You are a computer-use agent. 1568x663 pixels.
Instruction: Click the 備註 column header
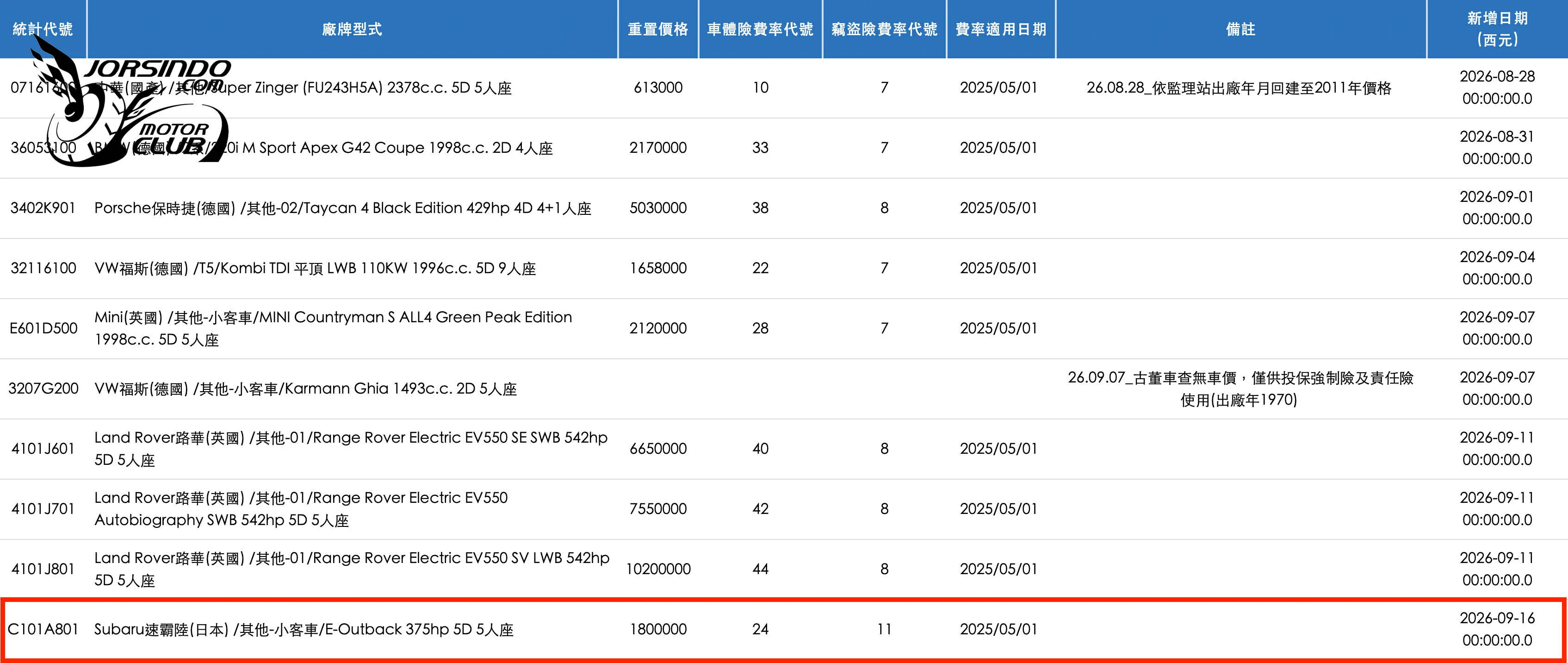(1240, 29)
